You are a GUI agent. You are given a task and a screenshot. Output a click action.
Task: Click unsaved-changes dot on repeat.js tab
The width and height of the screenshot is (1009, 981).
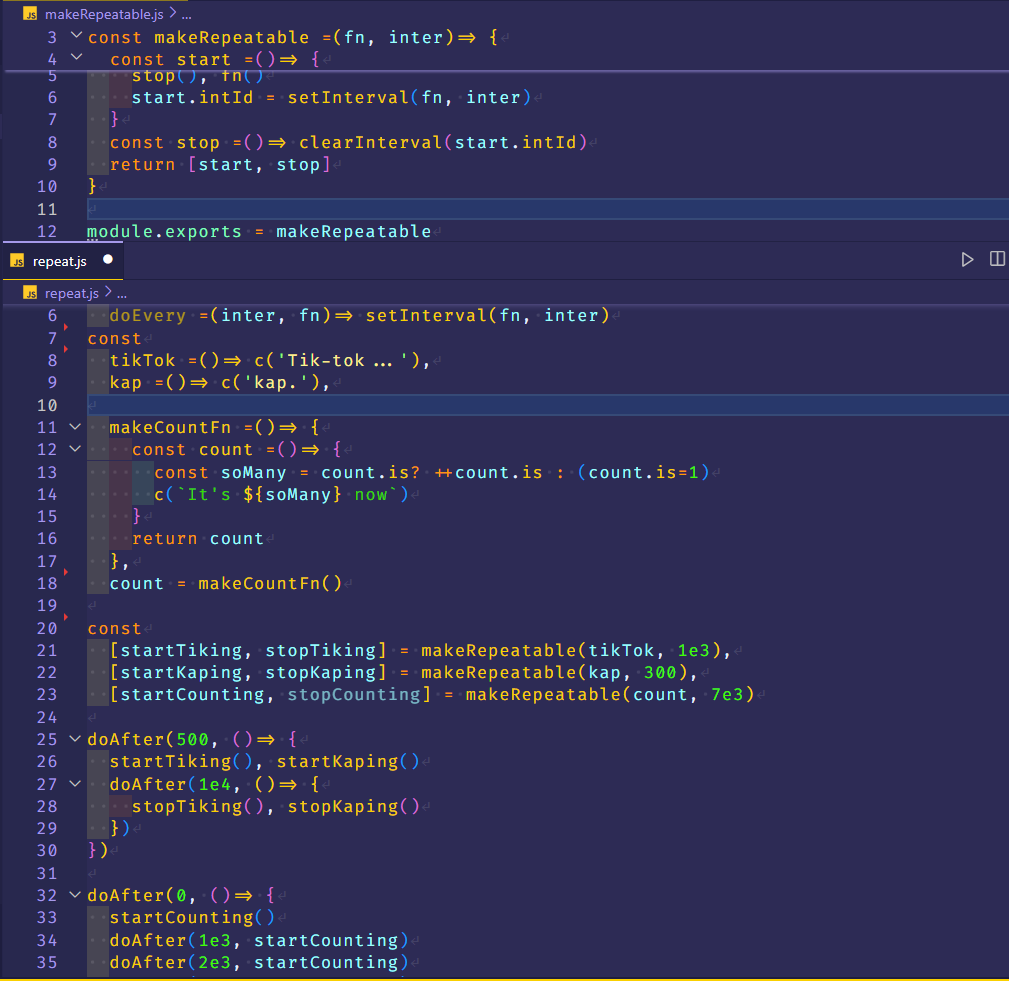[108, 259]
